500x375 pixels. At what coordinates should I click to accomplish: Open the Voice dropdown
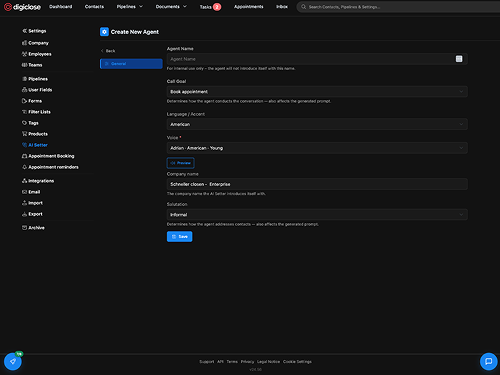point(317,148)
